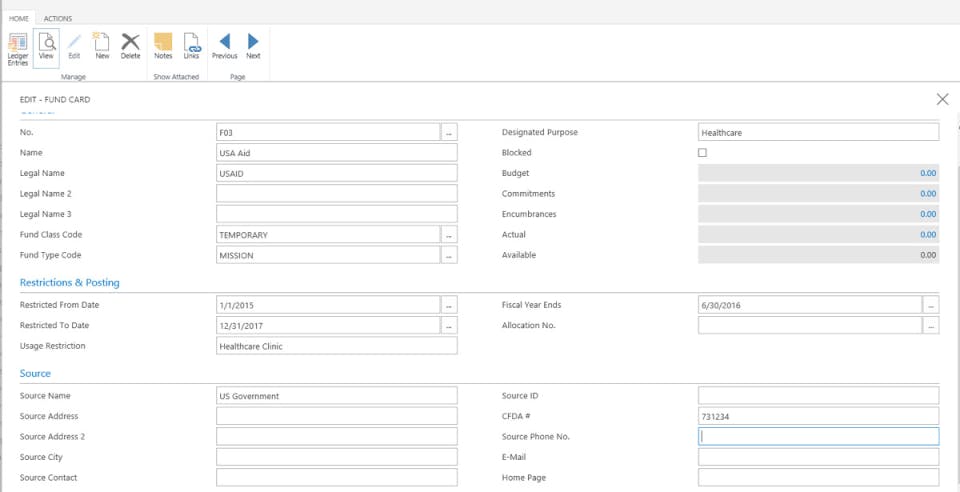Expand Allocation No. lookup button
The width and height of the screenshot is (960, 492).
[931, 325]
